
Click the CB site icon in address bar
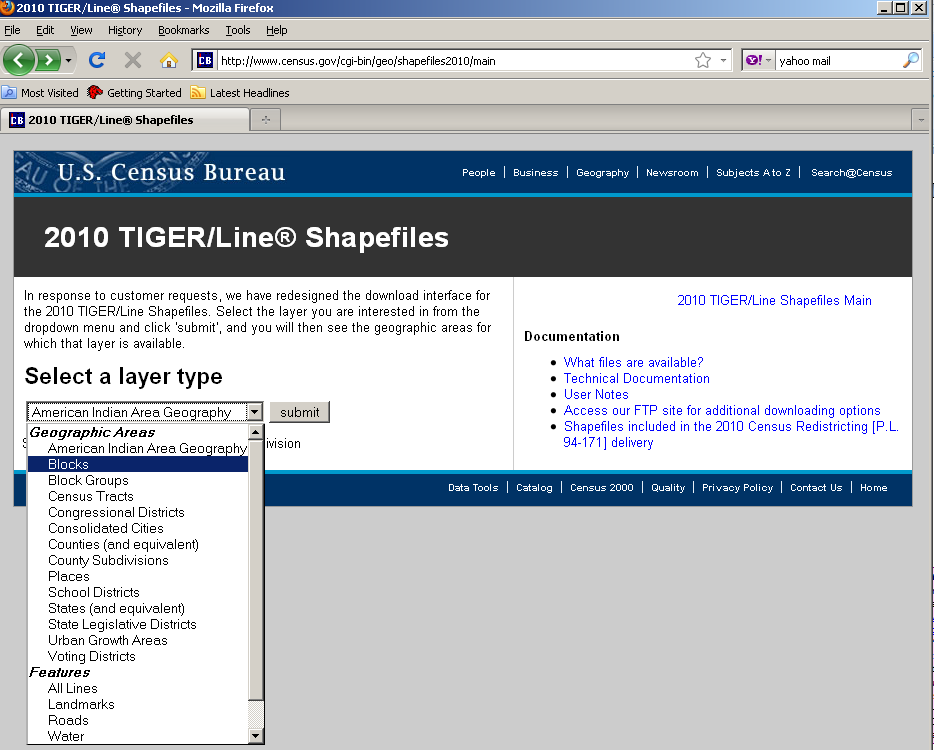pos(205,60)
